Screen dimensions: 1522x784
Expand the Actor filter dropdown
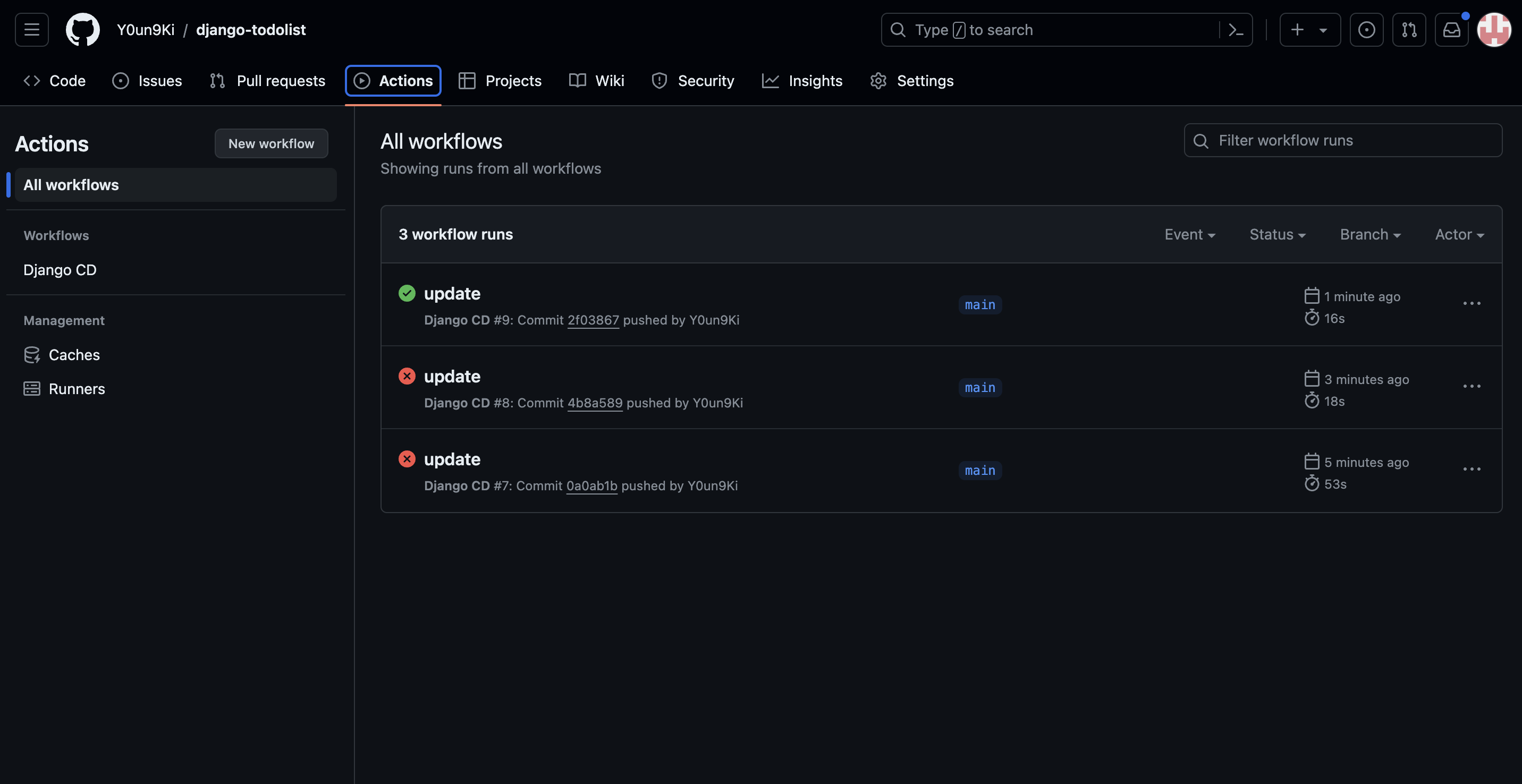coord(1459,234)
